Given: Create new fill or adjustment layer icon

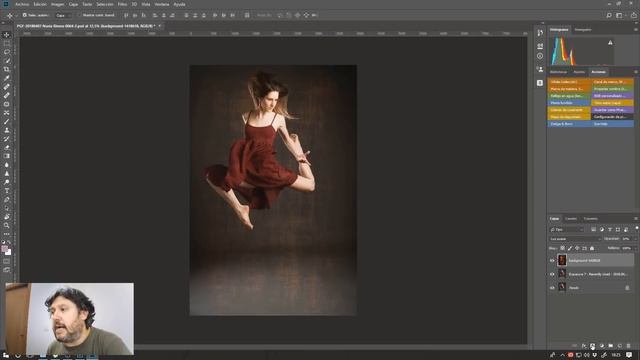Looking at the screenshot, I should click(602, 346).
